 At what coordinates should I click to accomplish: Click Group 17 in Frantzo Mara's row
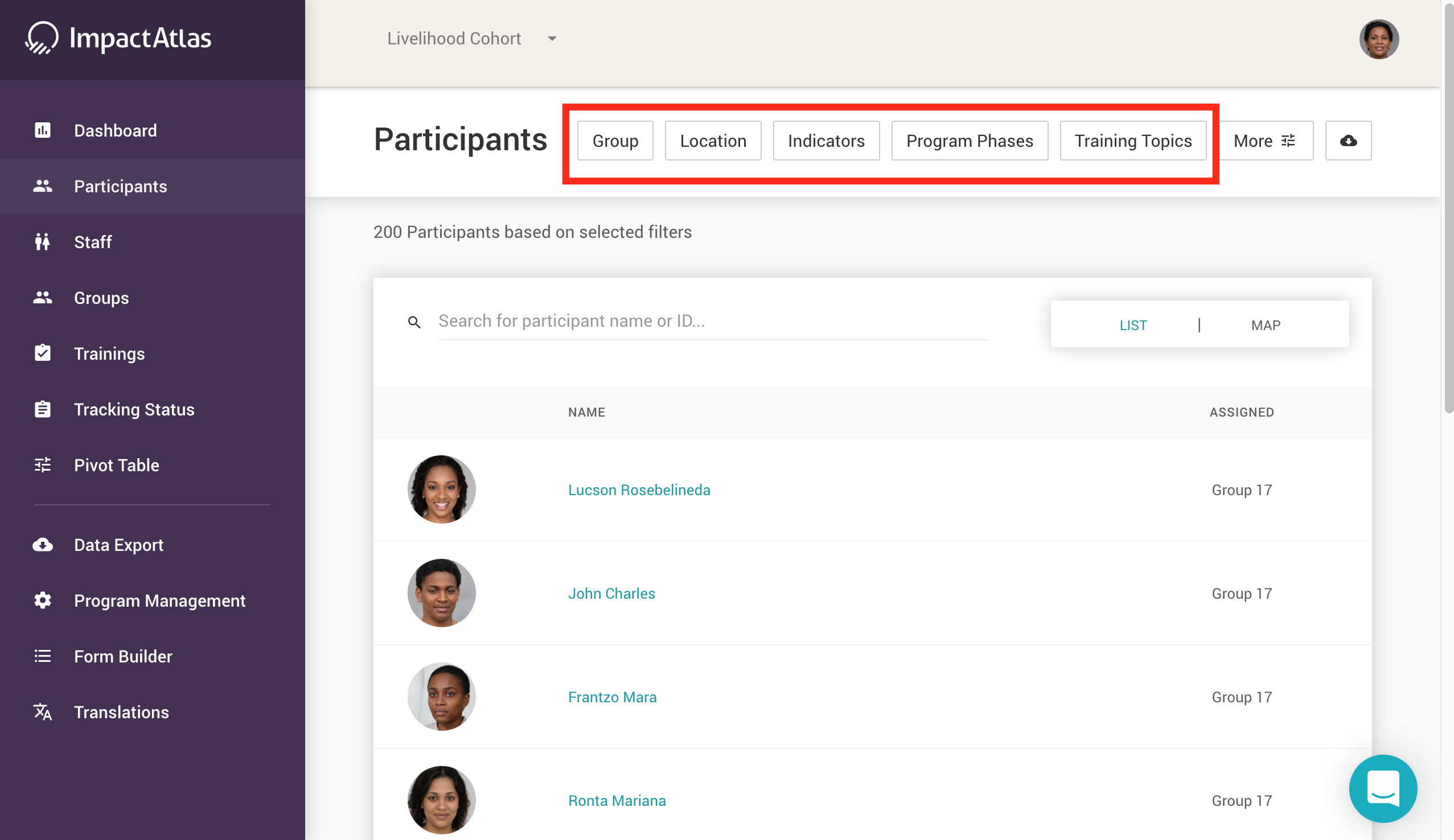tap(1242, 697)
